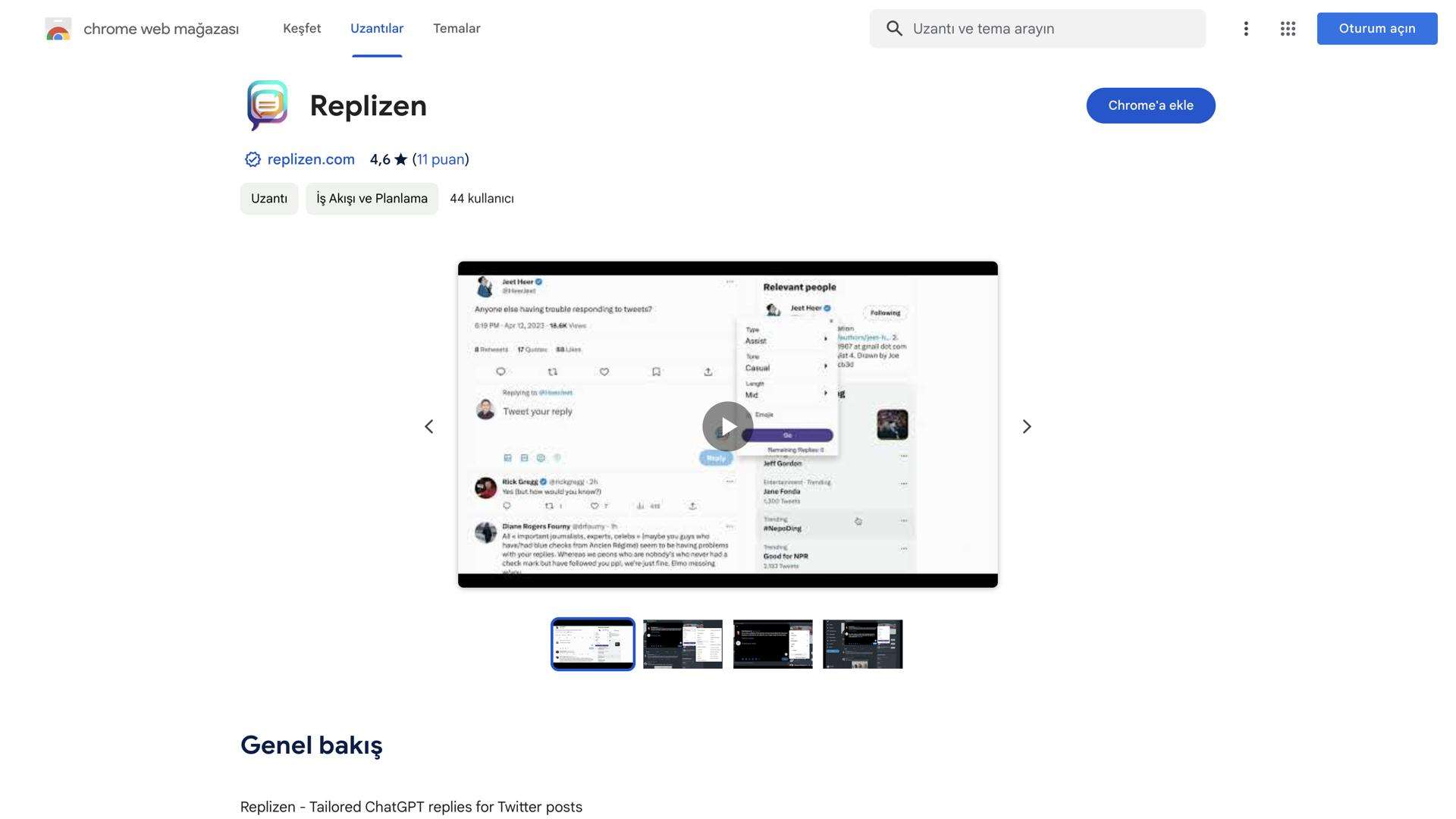Viewport: 1456px width, 819px height.
Task: Click the three-dot overflow menu
Action: click(1246, 28)
